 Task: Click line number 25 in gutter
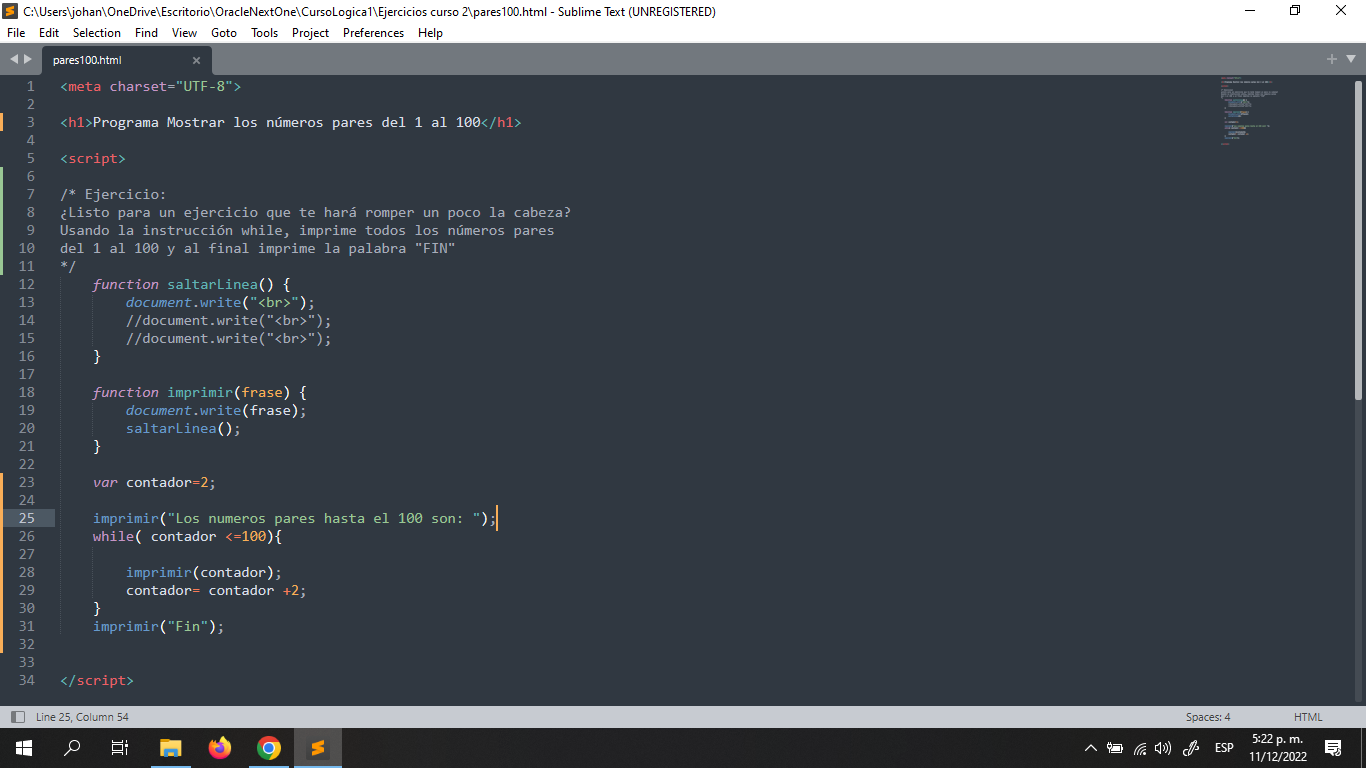(x=27, y=518)
